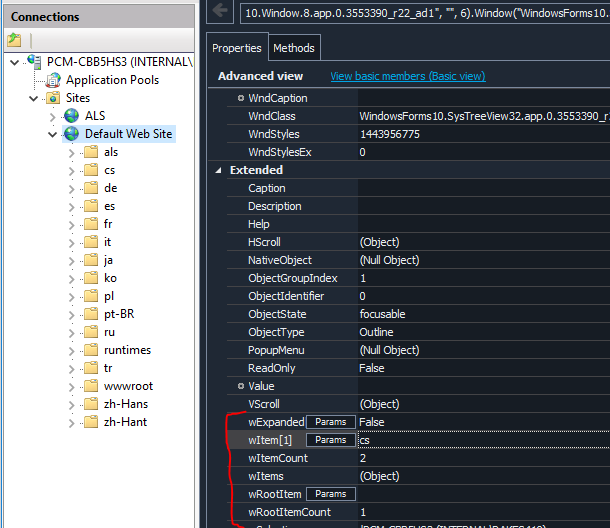Viewport: 610px width, 528px height.
Task: Open the Properties tab
Action: coord(237,47)
